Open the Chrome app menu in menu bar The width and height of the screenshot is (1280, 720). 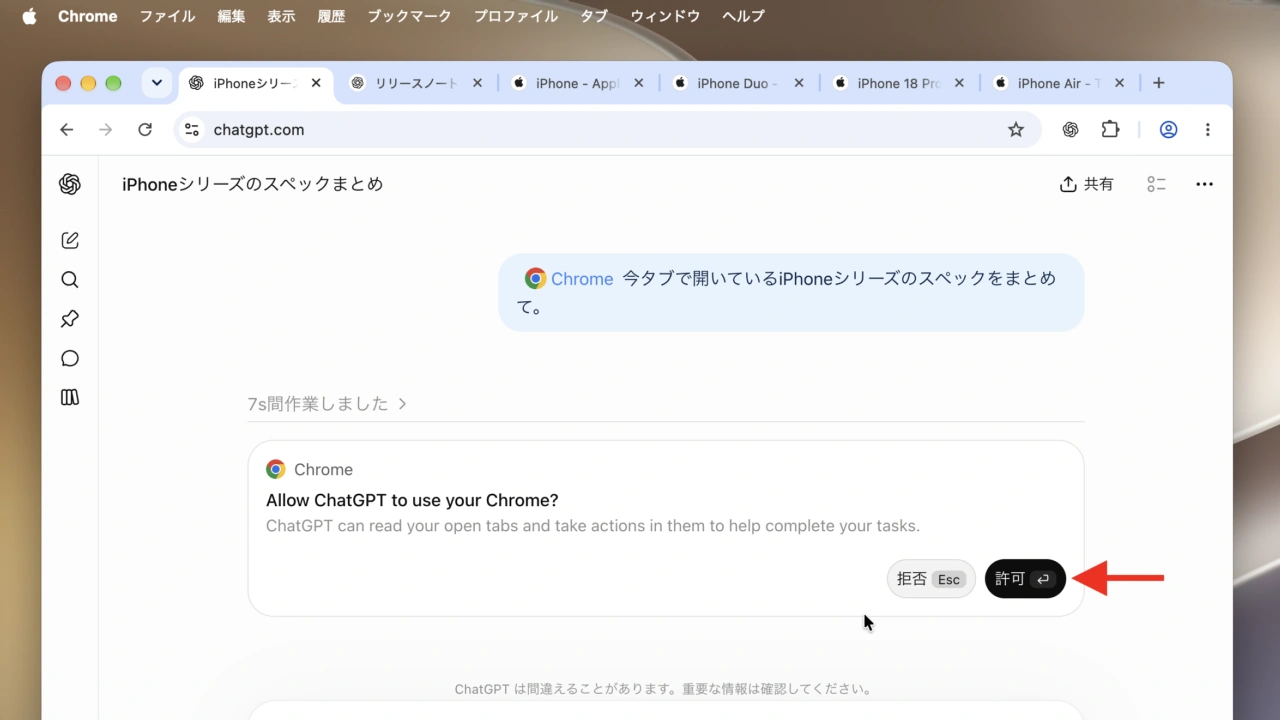click(87, 16)
